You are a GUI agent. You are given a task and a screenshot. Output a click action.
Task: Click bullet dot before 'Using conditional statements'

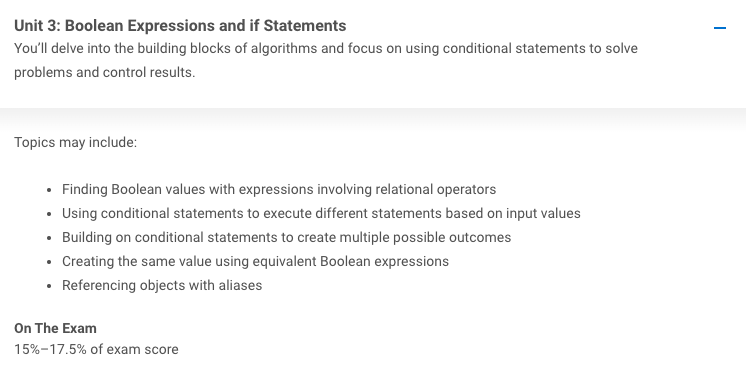(x=49, y=214)
